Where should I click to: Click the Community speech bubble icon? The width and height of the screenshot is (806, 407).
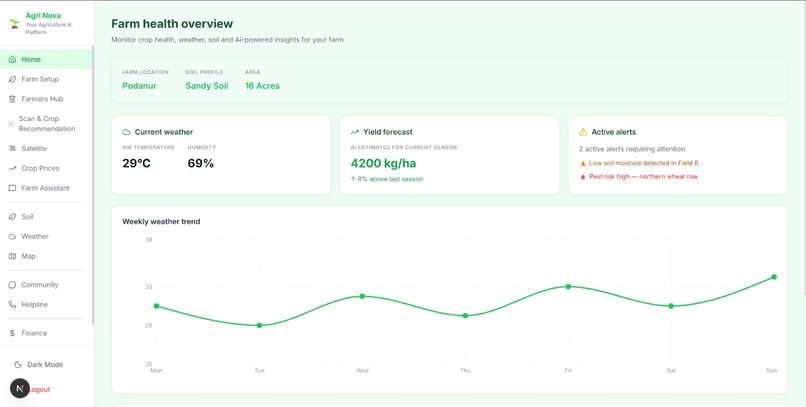pos(12,285)
